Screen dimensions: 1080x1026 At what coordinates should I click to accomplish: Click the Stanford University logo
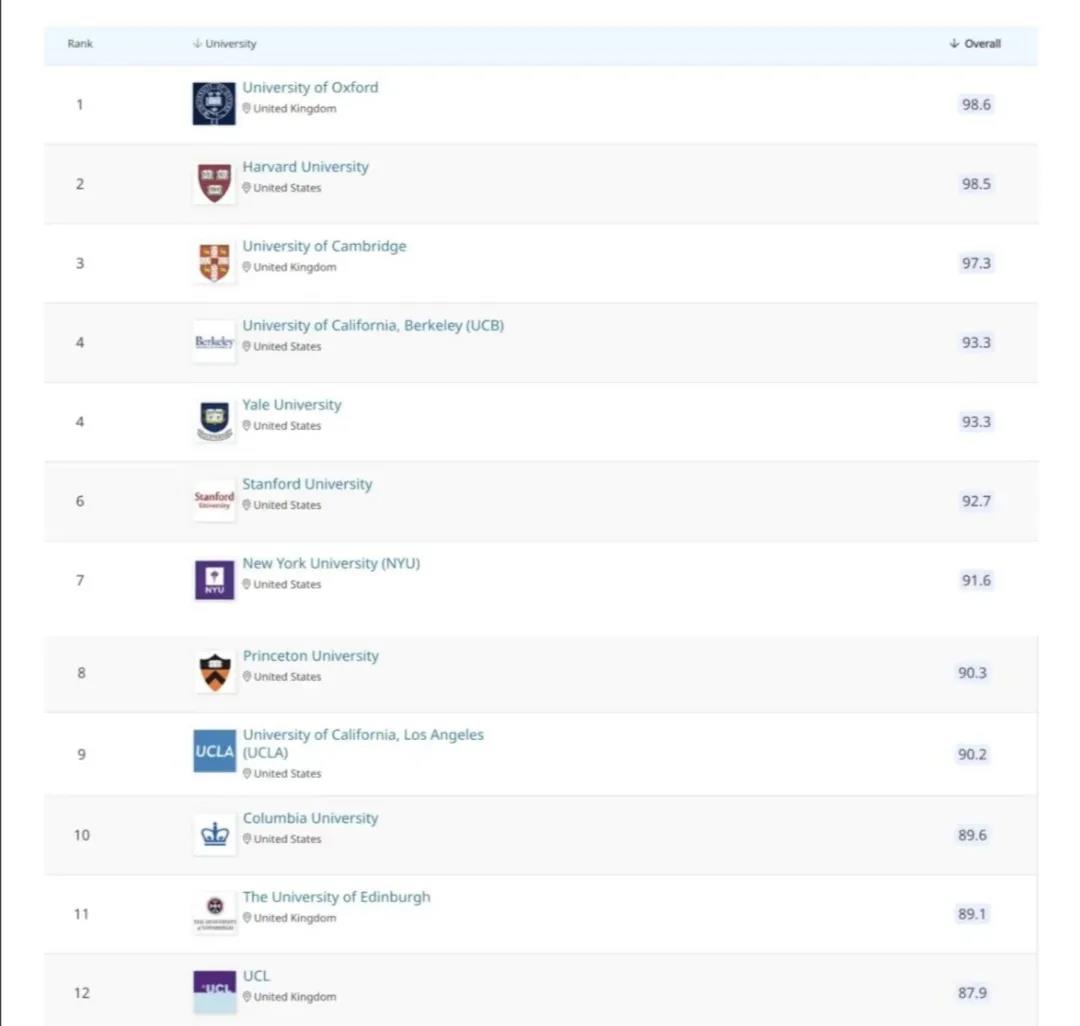click(x=214, y=500)
